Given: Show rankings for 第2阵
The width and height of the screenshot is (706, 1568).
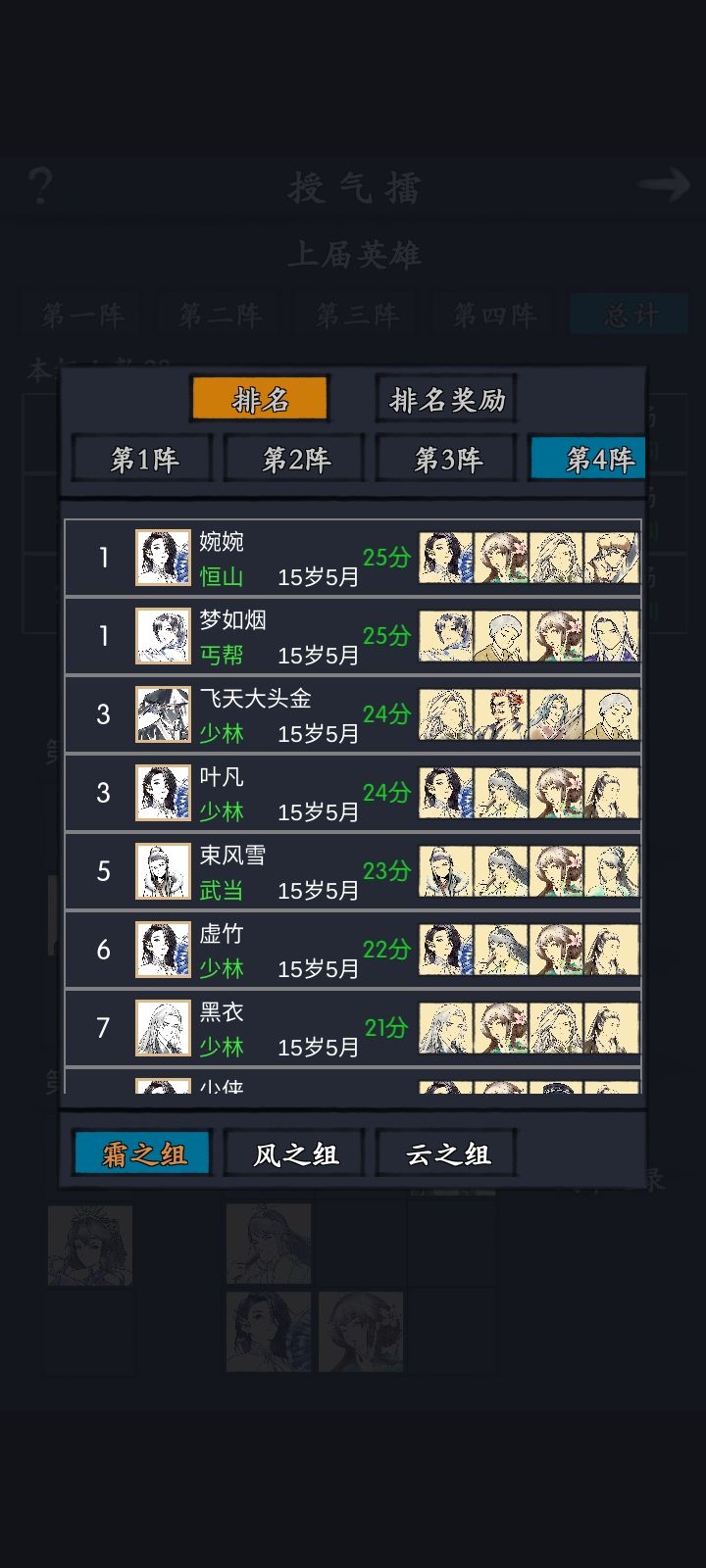Looking at the screenshot, I should [295, 459].
